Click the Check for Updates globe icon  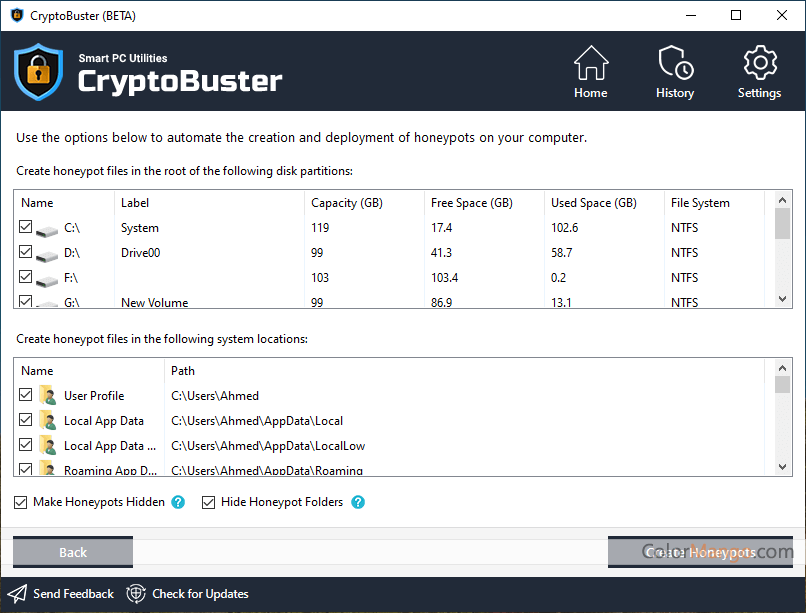(136, 594)
